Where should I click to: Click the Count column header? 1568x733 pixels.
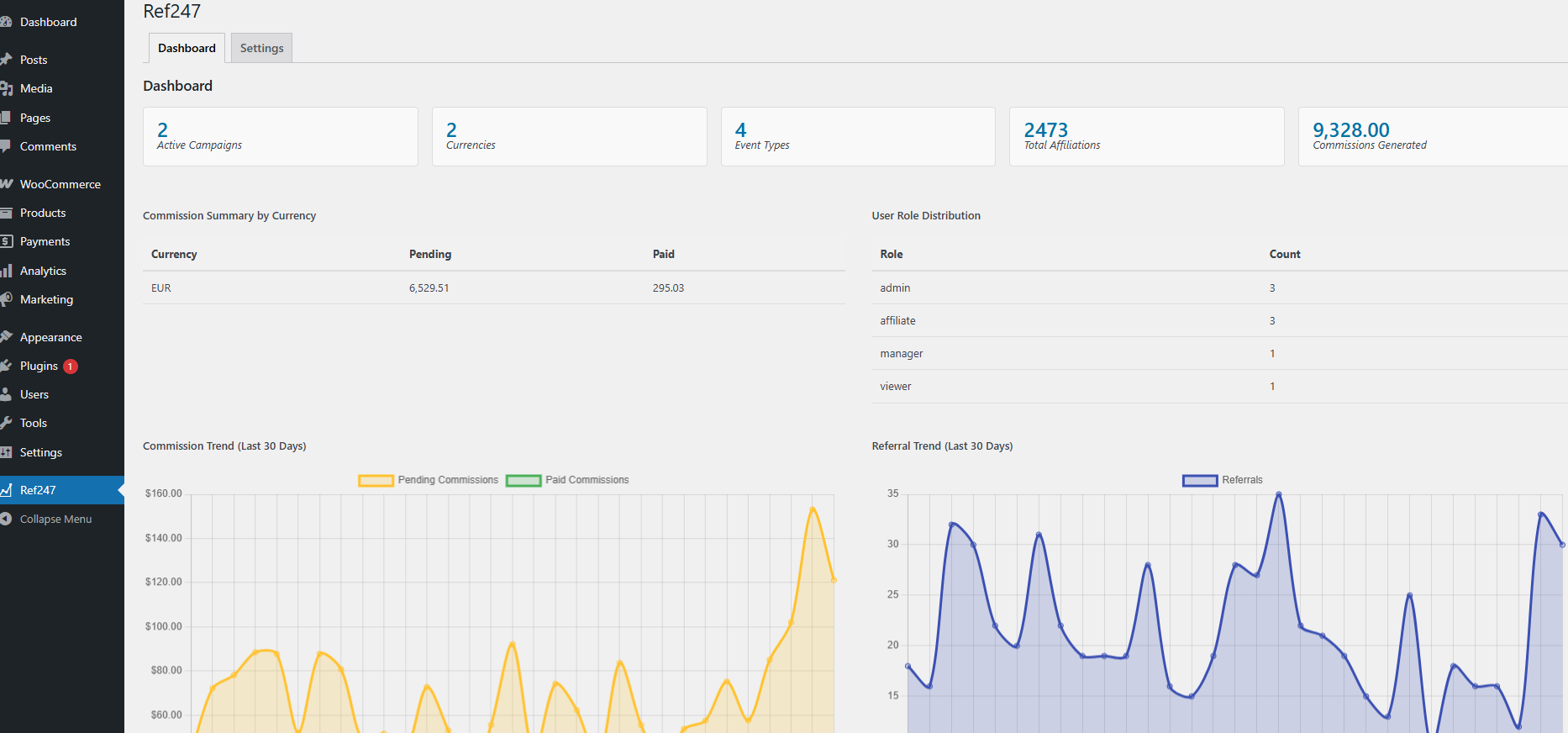(x=1285, y=254)
